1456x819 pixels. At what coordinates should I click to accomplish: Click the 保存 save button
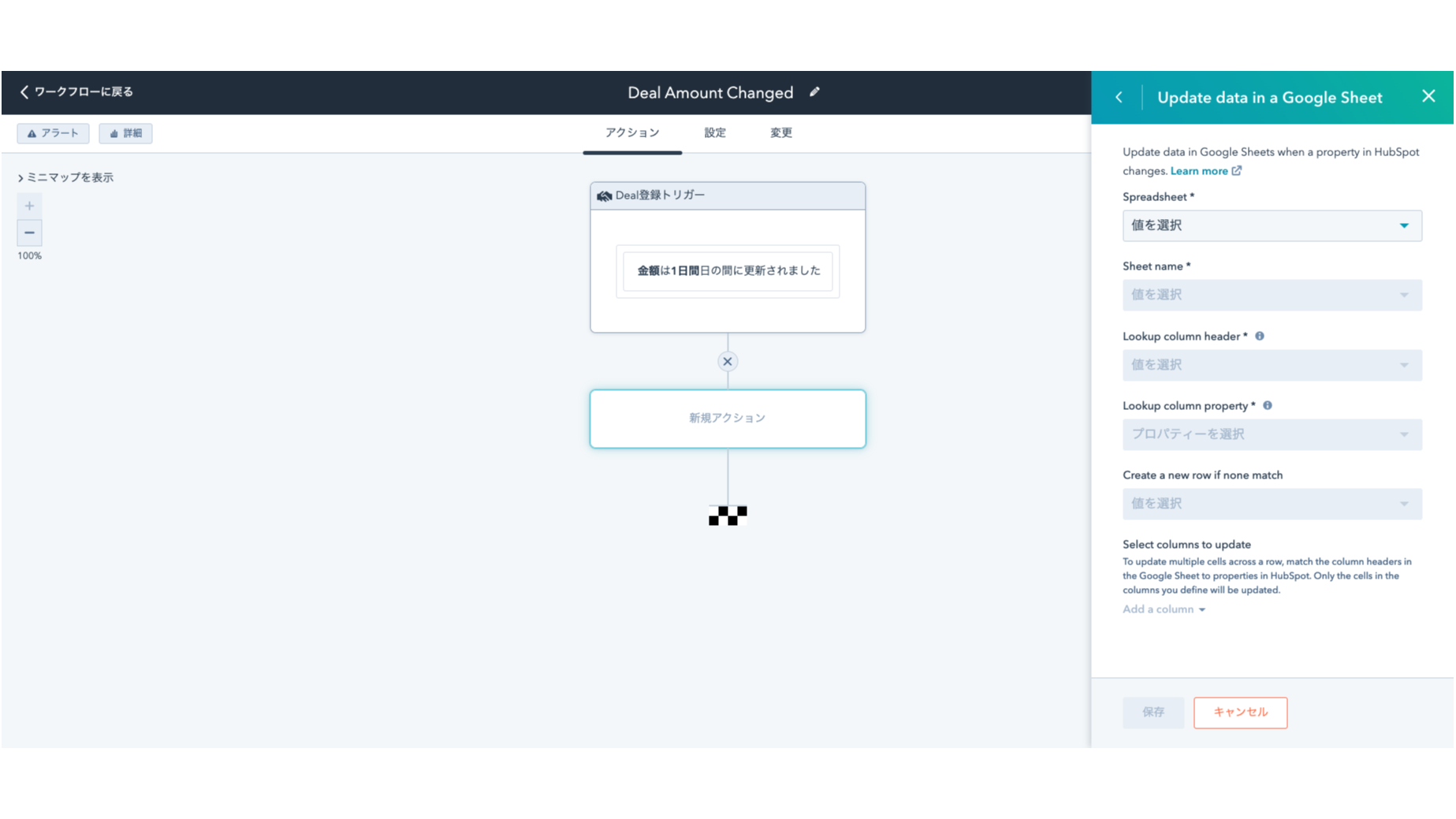tap(1153, 713)
